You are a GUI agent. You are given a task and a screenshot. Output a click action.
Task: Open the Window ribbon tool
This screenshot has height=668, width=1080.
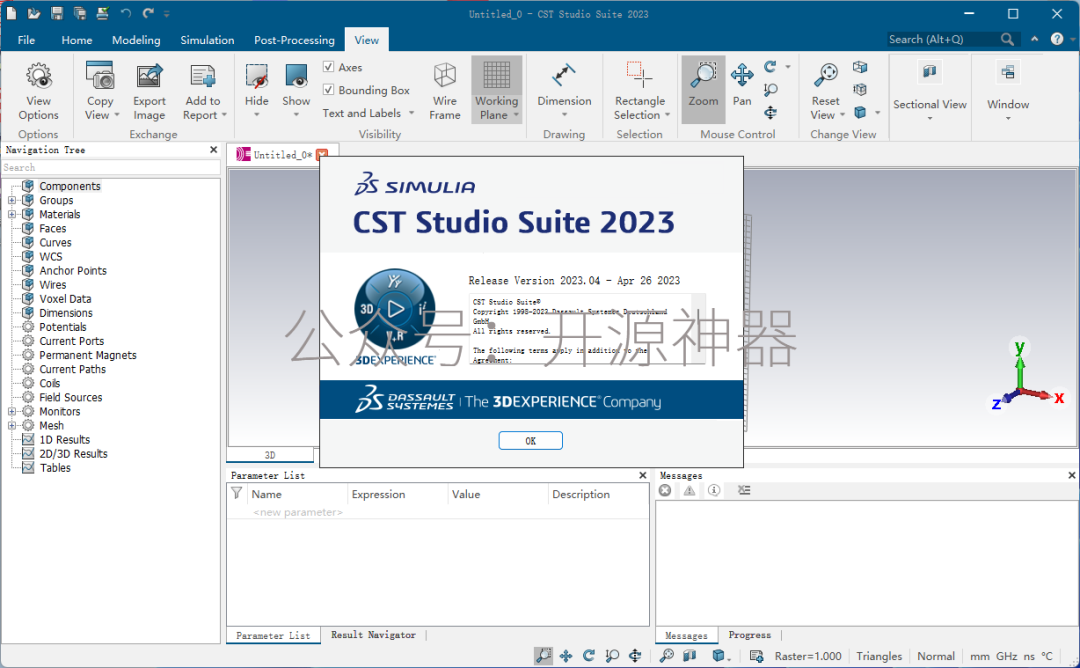pos(1008,92)
